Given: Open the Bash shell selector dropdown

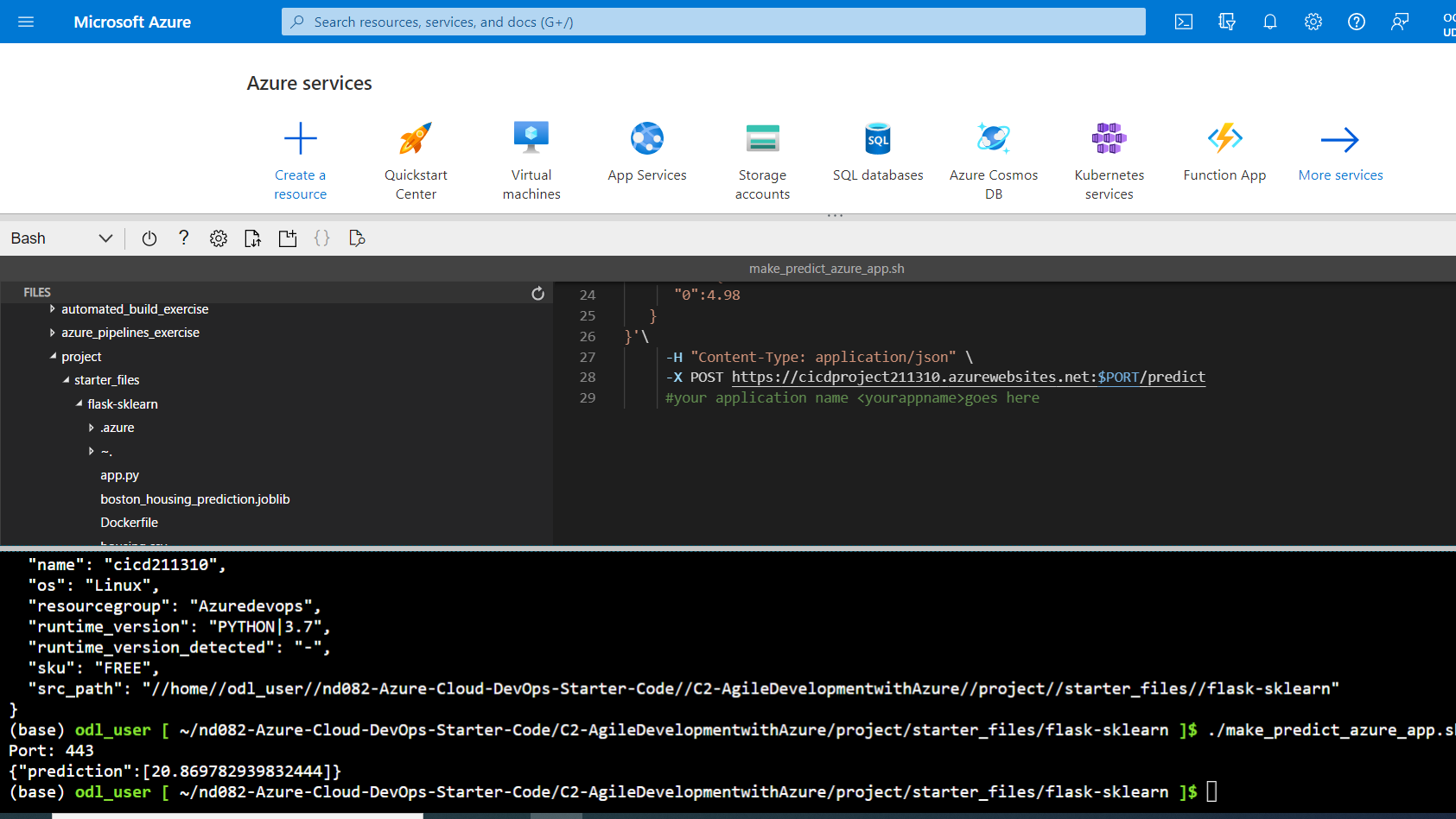Looking at the screenshot, I should (x=60, y=238).
